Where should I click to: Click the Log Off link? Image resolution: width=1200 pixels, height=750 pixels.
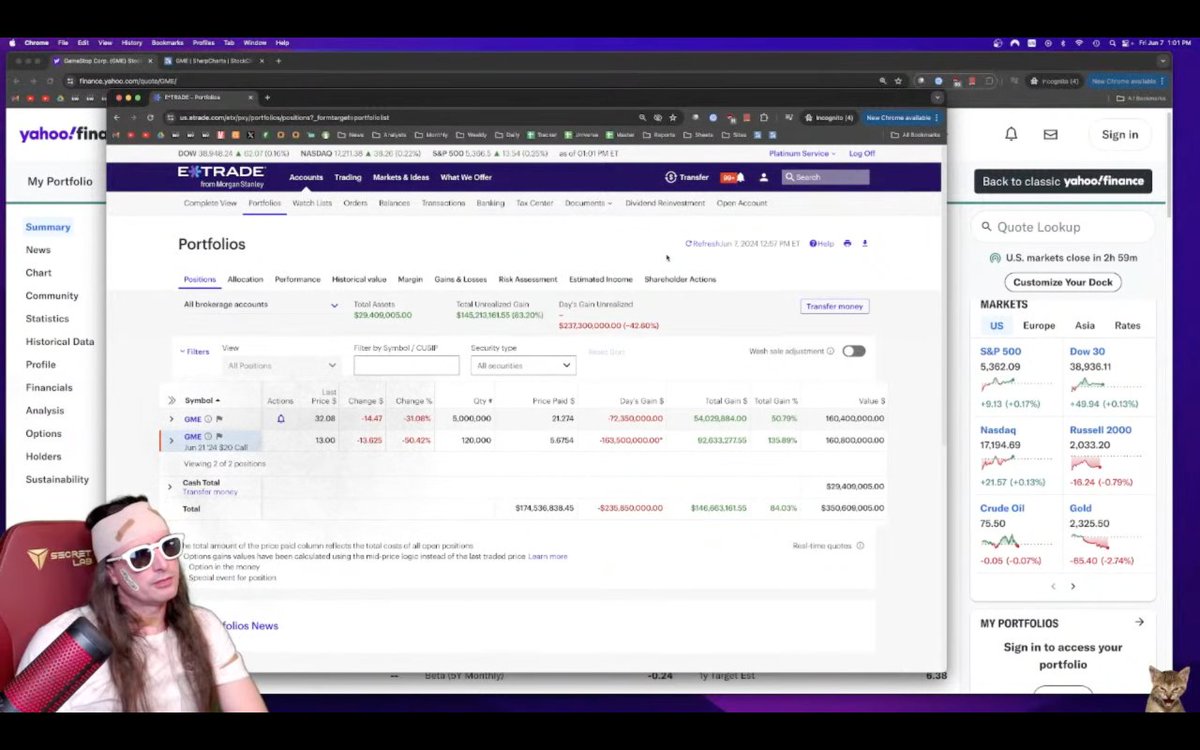(862, 153)
